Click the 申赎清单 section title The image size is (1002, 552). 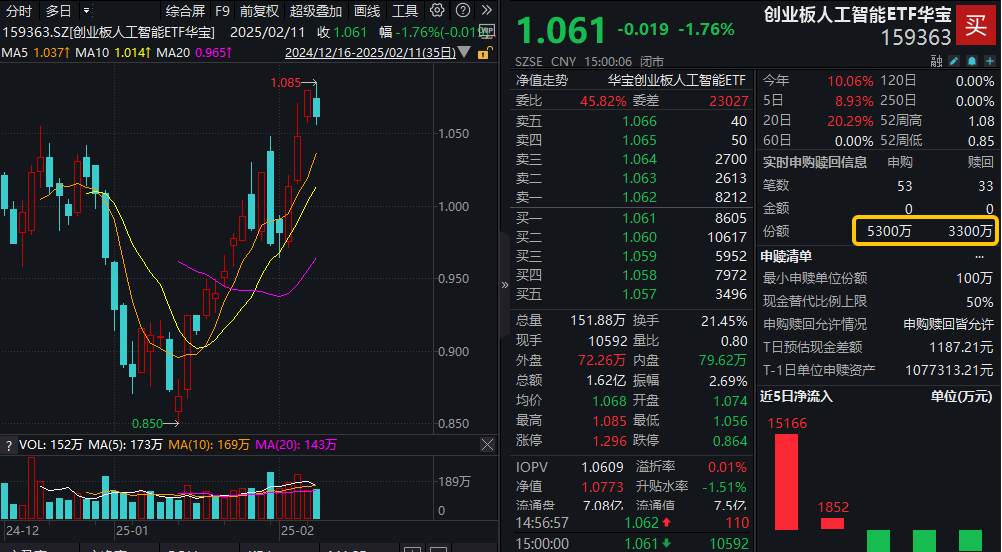point(786,257)
